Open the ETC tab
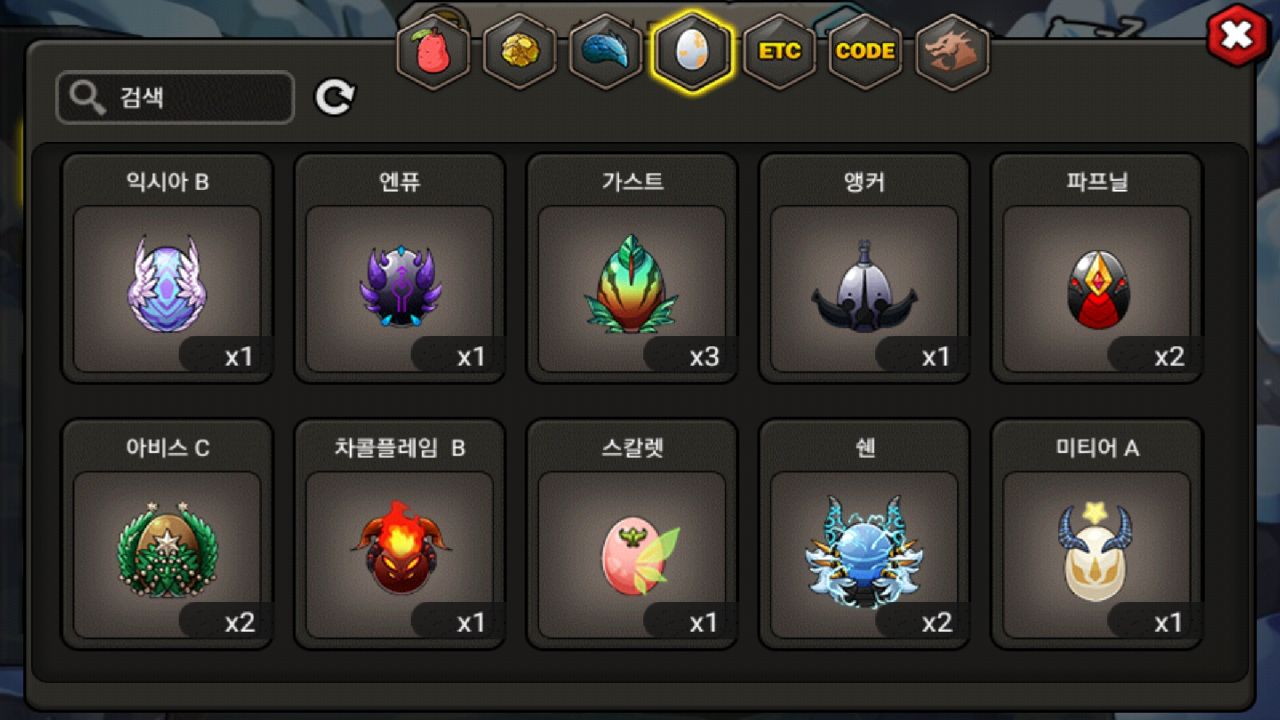1280x720 pixels. (x=779, y=52)
